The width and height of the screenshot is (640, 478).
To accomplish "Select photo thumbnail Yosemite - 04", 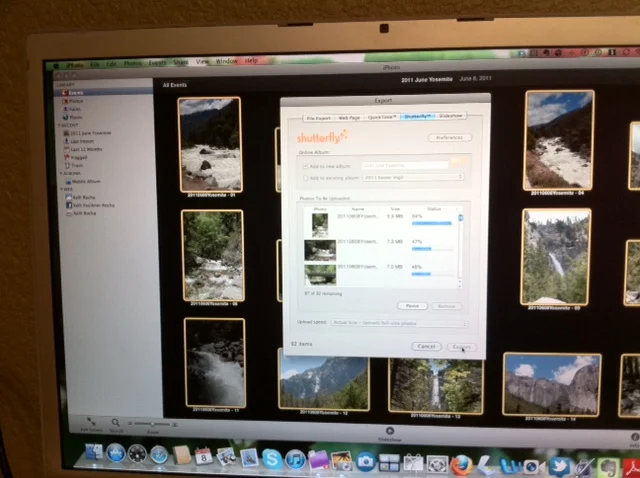I will (559, 140).
